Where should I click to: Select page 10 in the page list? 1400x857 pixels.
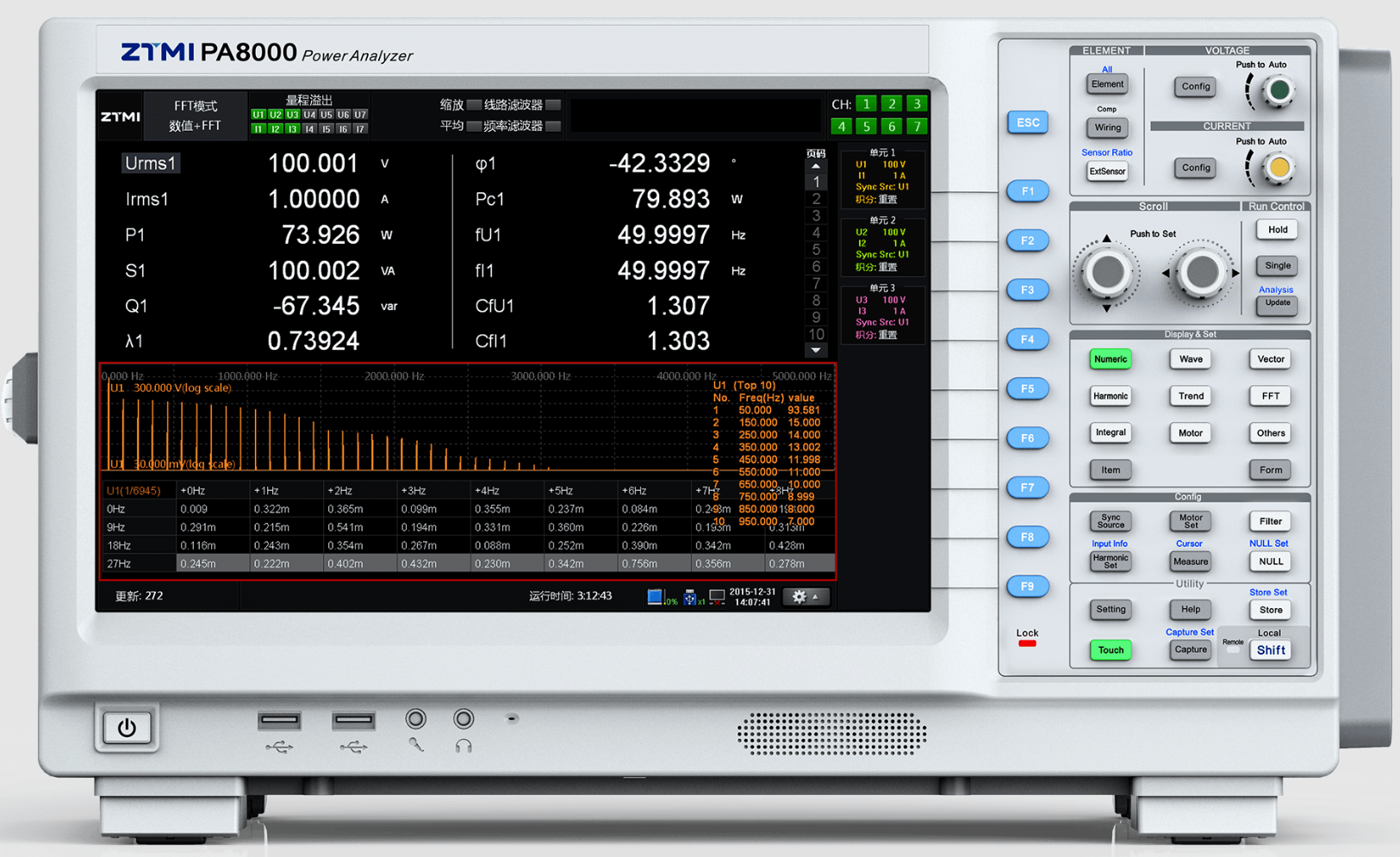(x=816, y=334)
